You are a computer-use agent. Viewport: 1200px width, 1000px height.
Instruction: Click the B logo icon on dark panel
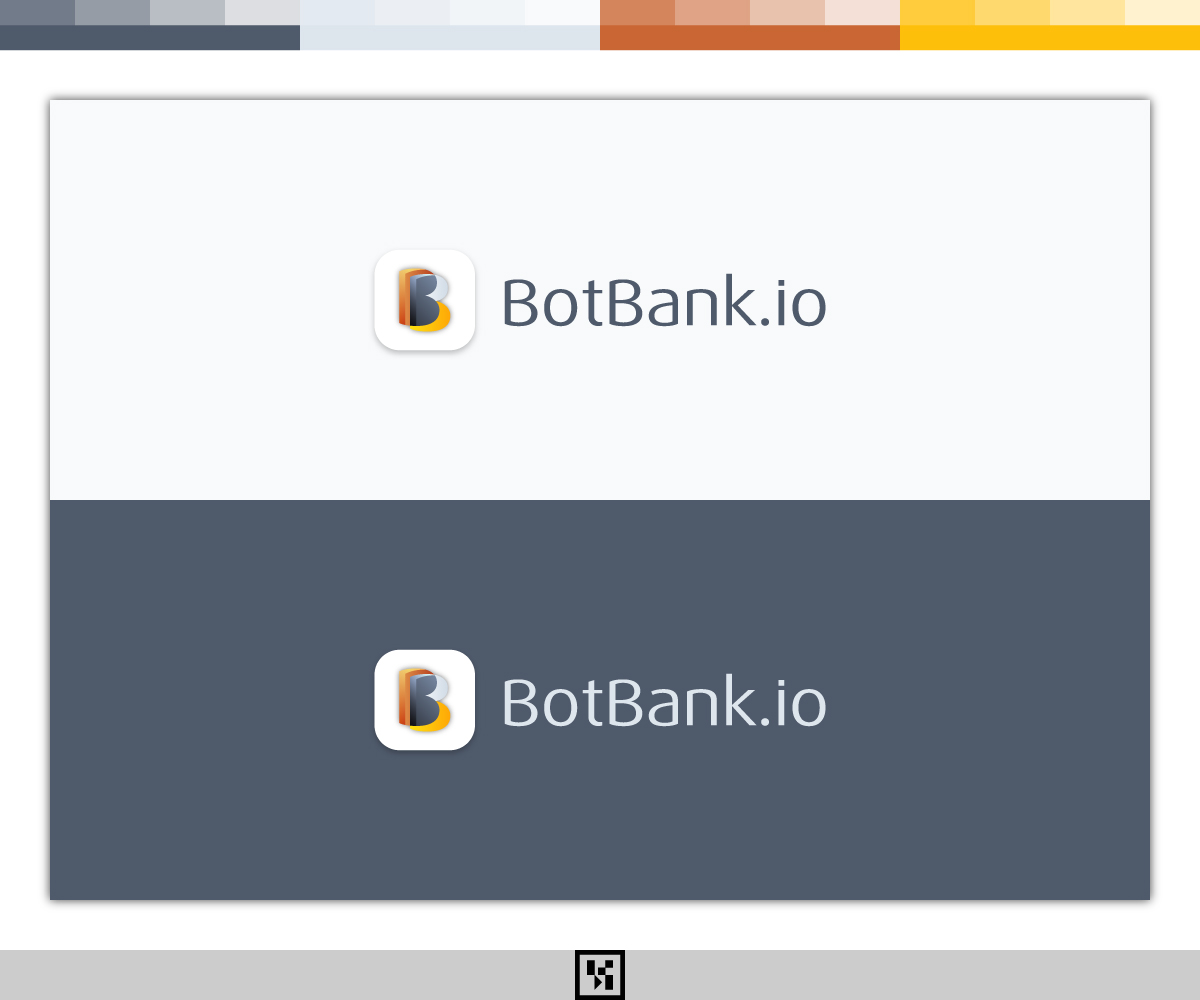(x=424, y=700)
